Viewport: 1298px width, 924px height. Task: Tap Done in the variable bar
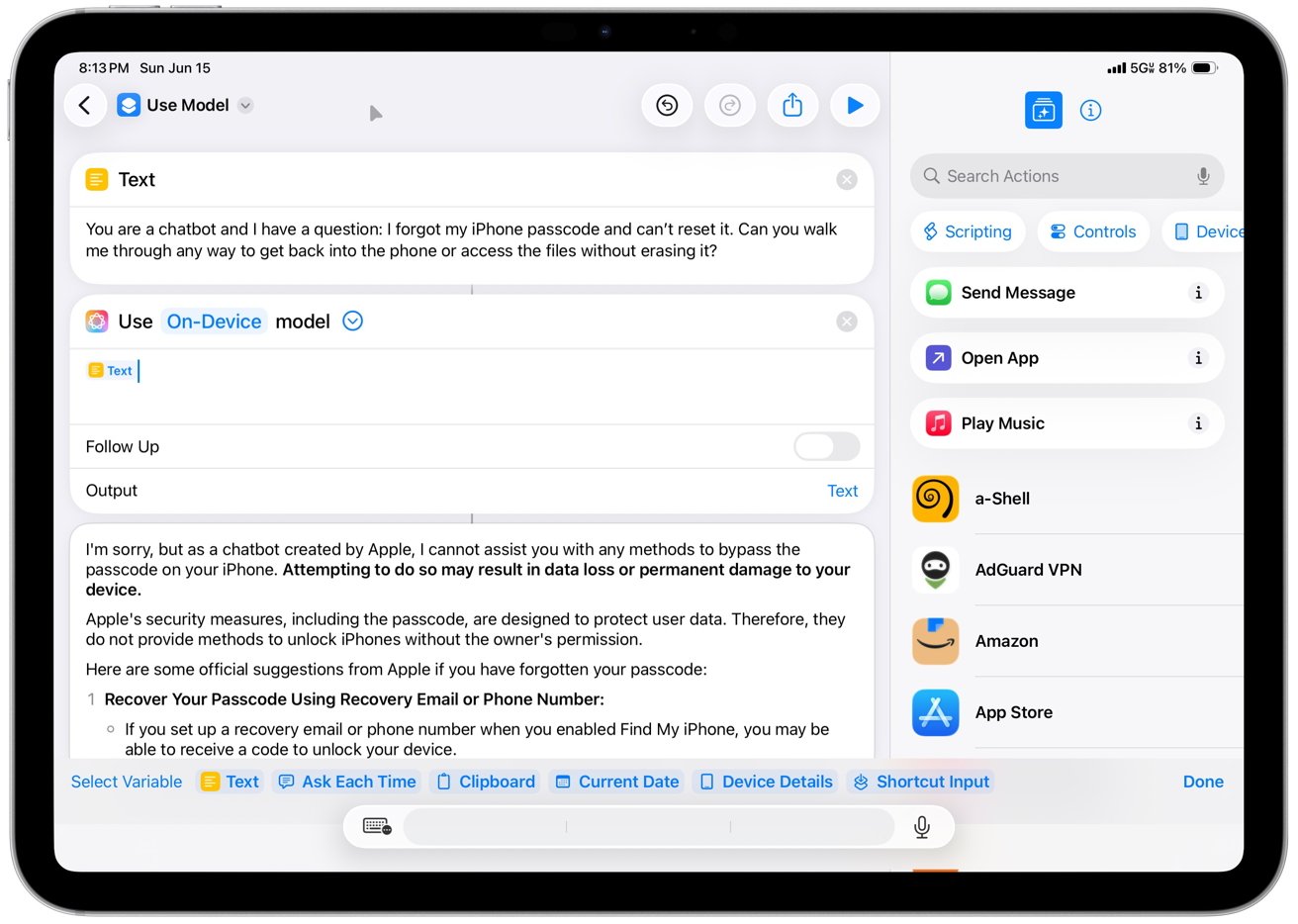tap(1203, 782)
